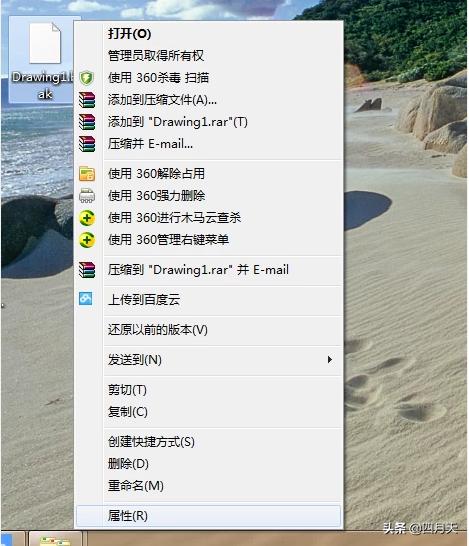Viewport: 469px width, 546px height.
Task: Click the 360强力删除 shredder icon
Action: [87, 196]
